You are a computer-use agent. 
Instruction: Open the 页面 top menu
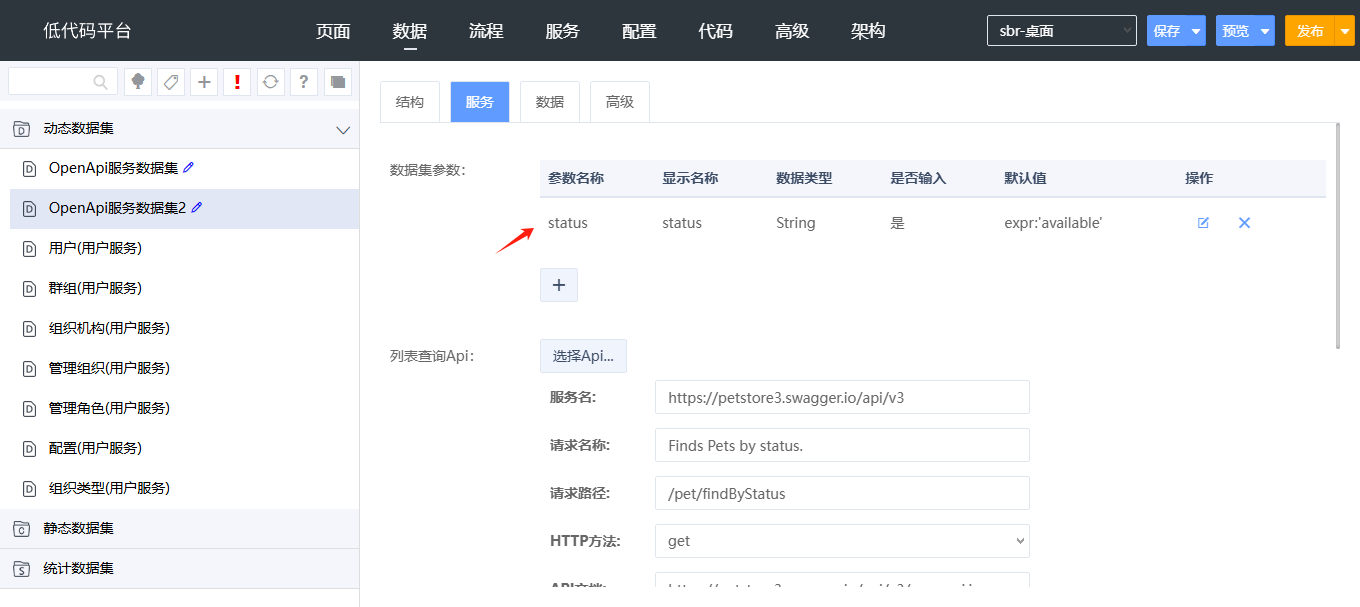333,31
